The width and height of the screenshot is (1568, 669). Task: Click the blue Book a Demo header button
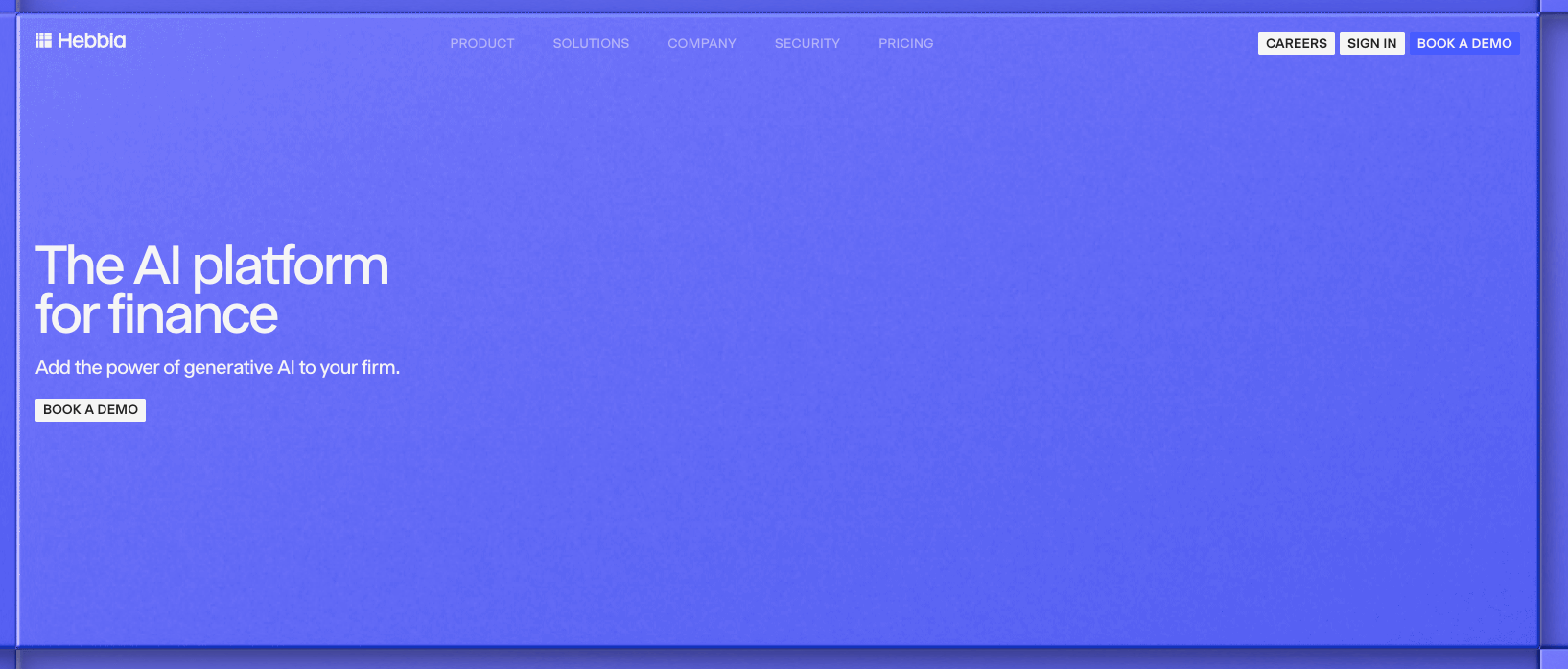[1464, 43]
